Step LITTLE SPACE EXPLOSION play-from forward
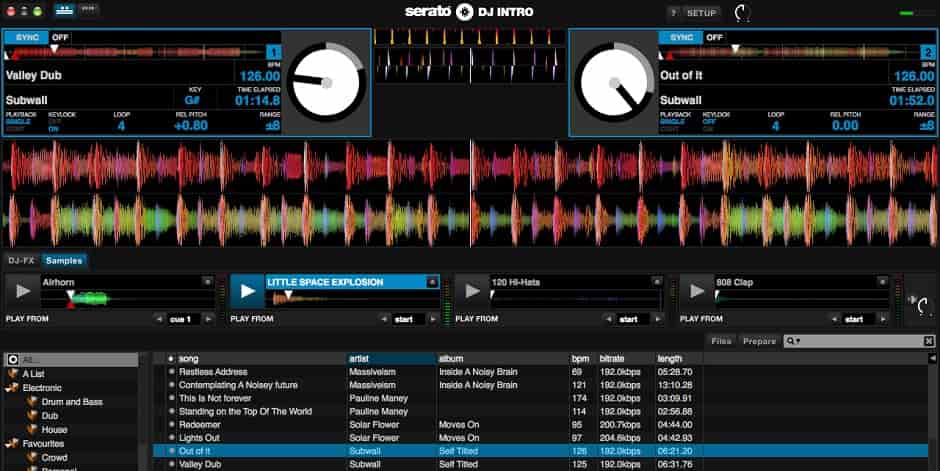Screen dimensions: 940x471 point(433,319)
